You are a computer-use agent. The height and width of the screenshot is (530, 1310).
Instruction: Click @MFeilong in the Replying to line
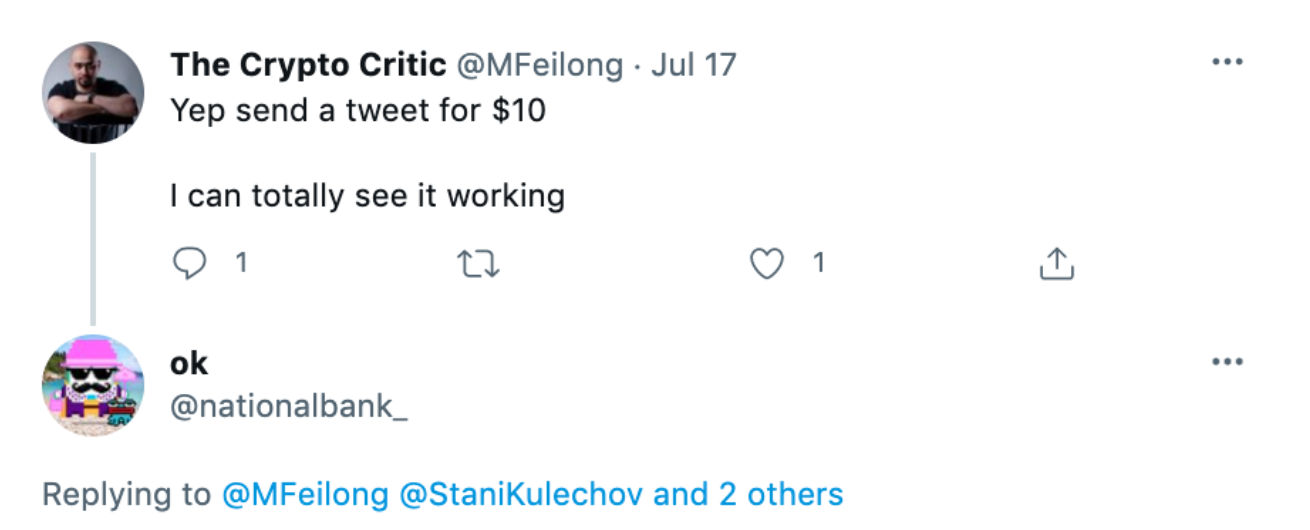coord(304,494)
